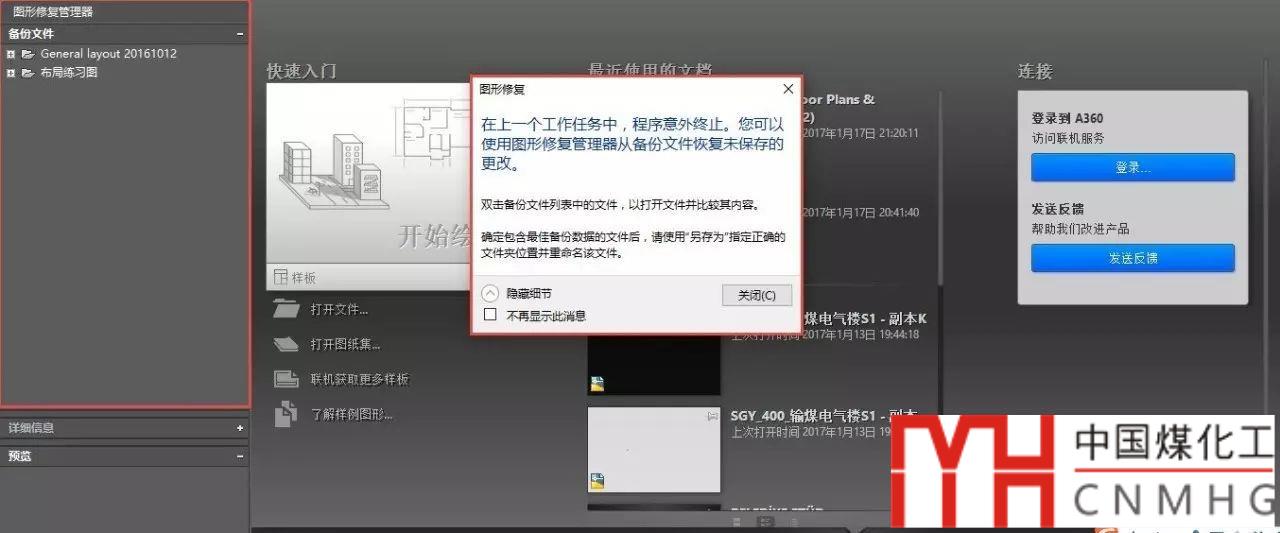This screenshot has width=1280, height=533.
Task: Click the folder icon beside General layout 20161012
Action: click(x=28, y=54)
